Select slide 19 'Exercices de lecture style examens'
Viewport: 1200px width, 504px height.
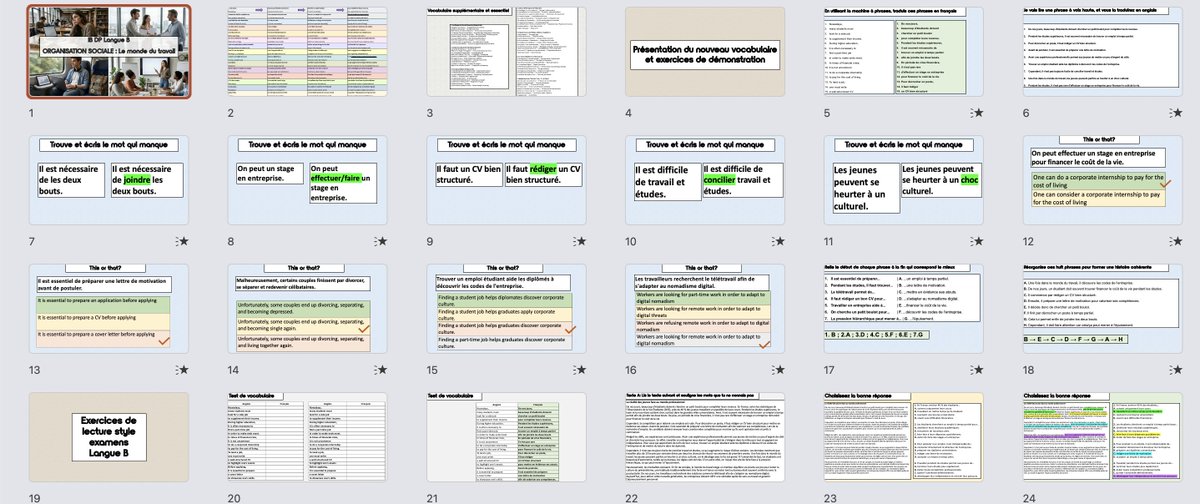108,436
